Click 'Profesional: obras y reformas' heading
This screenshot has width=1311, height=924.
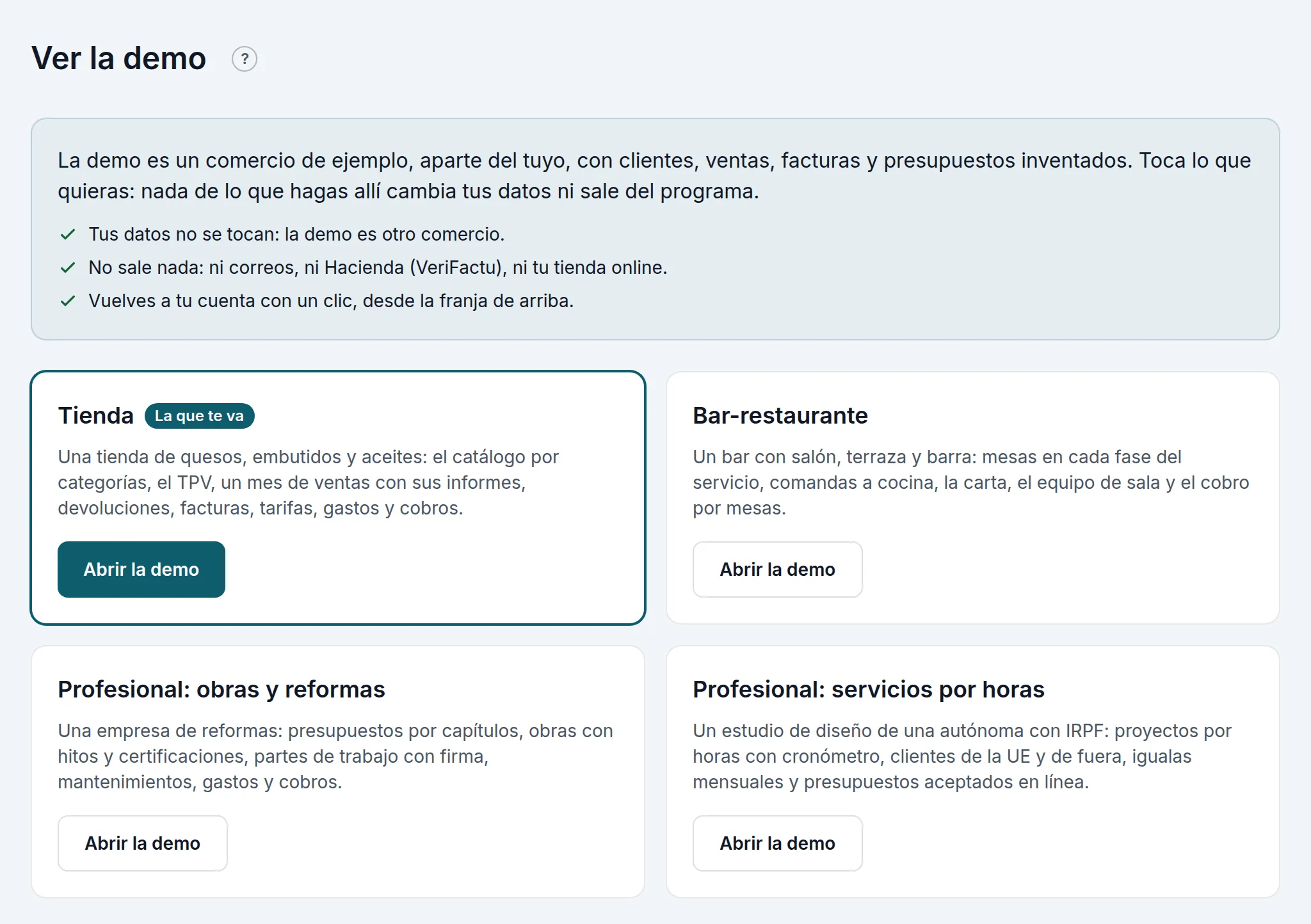click(221, 690)
